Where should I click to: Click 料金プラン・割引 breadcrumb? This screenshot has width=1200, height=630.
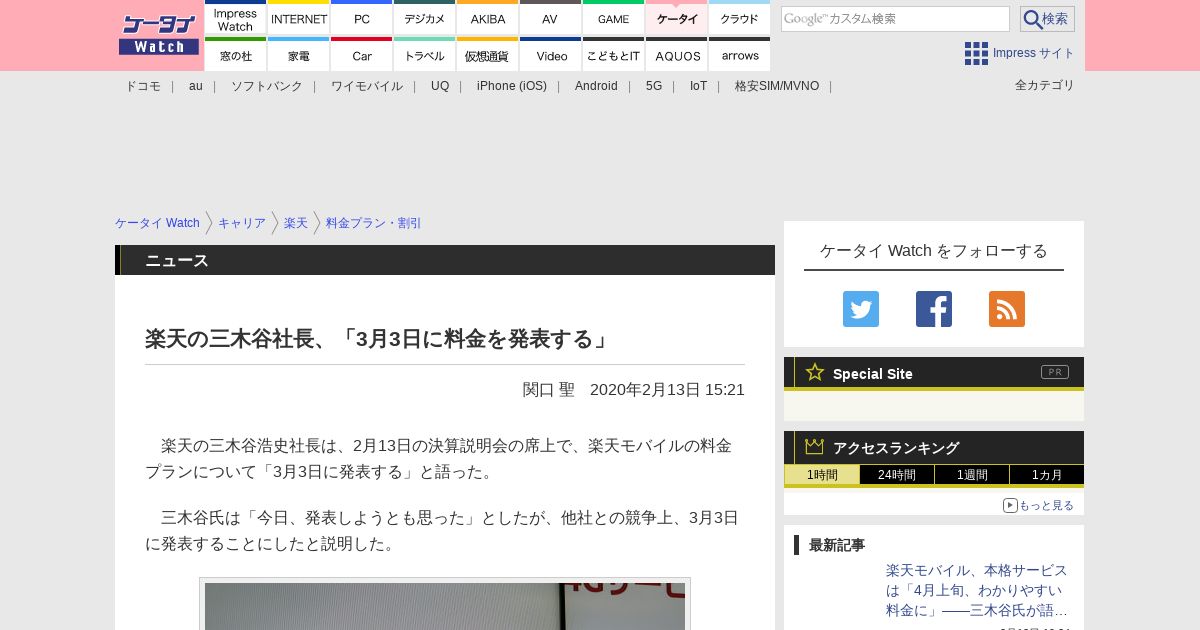(x=374, y=223)
